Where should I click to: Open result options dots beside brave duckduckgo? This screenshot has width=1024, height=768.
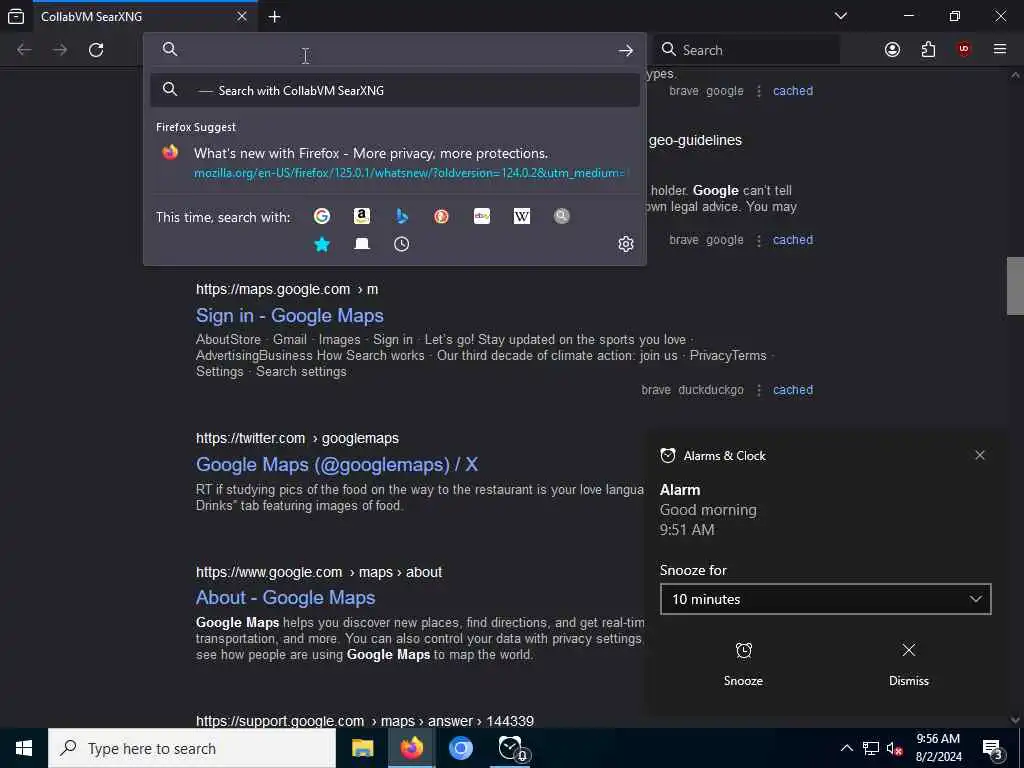pyautogui.click(x=759, y=390)
